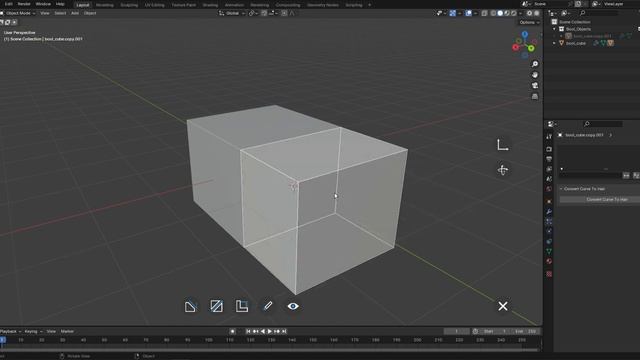Screen dimensions: 640x360
Task: Collapse the Convert Curve To Hair panel
Action: (x=561, y=189)
